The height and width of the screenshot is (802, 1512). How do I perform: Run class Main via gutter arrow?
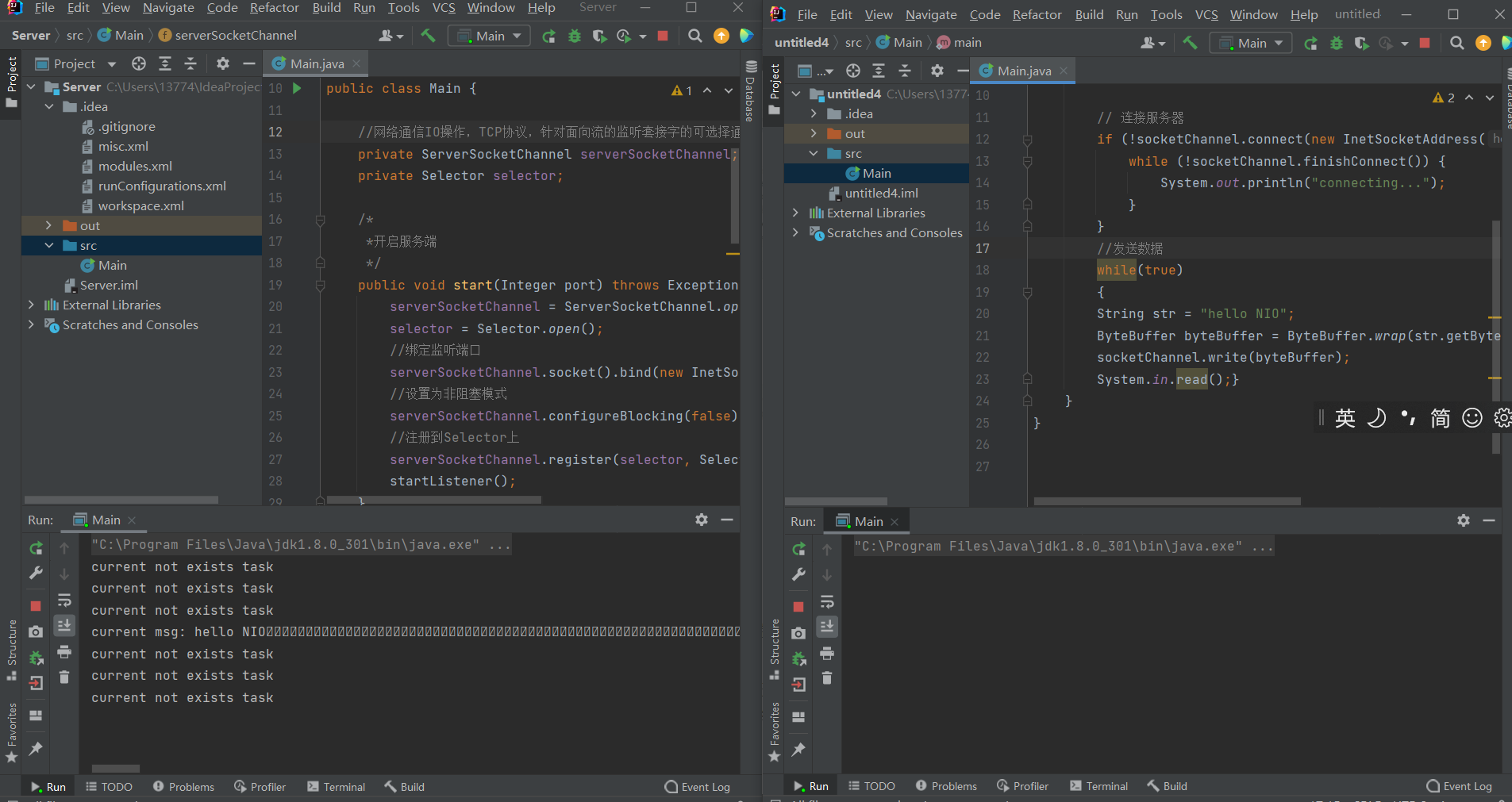coord(298,88)
